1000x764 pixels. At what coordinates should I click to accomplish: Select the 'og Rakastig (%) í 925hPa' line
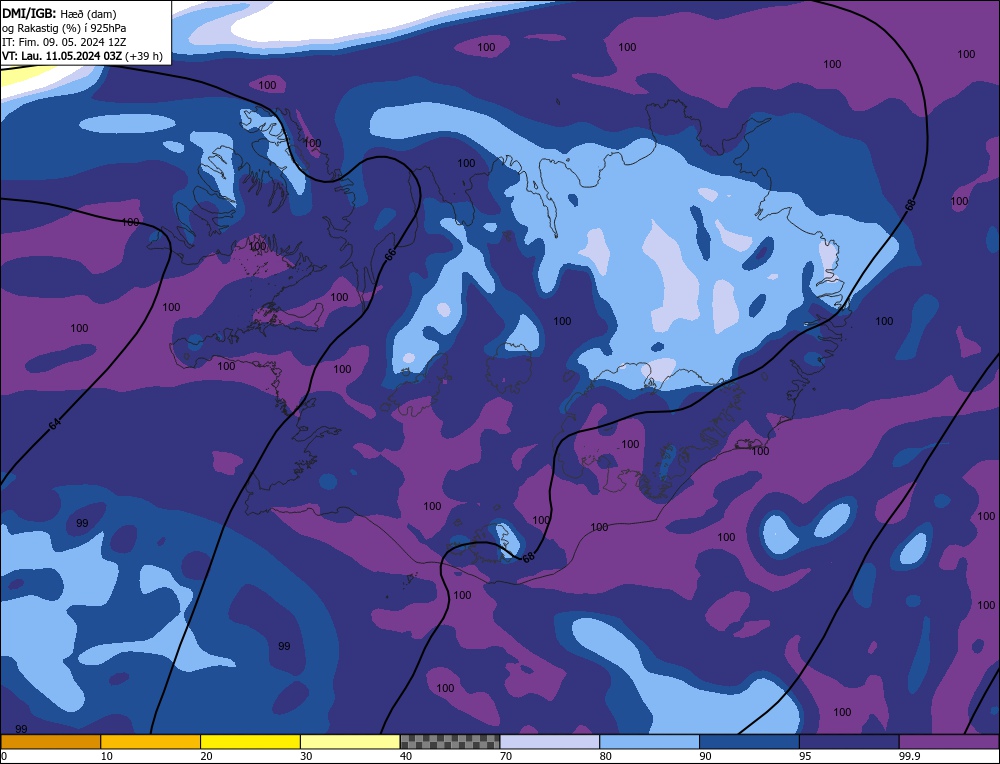(x=64, y=28)
